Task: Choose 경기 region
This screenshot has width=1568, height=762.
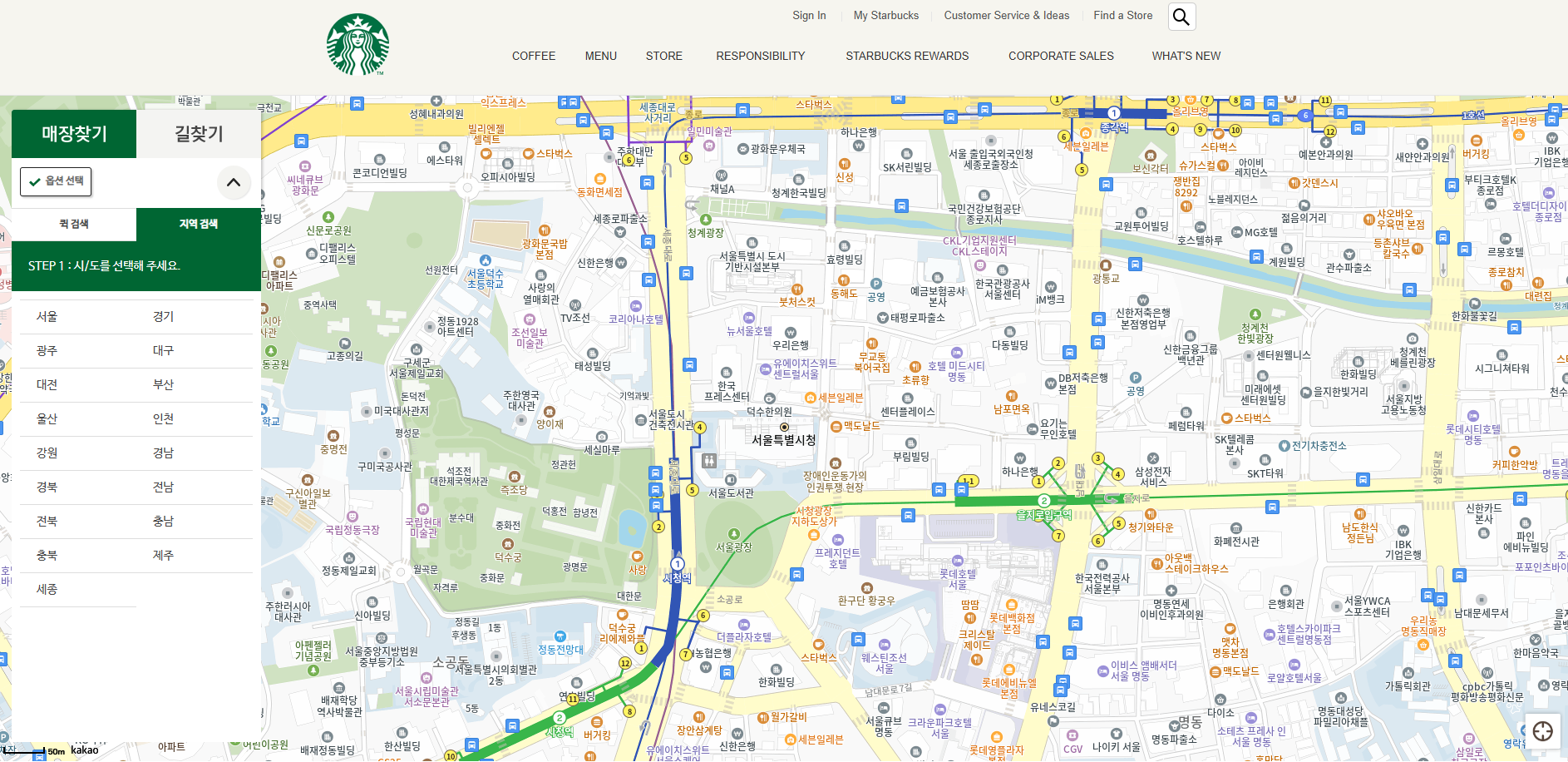Action: coord(164,317)
